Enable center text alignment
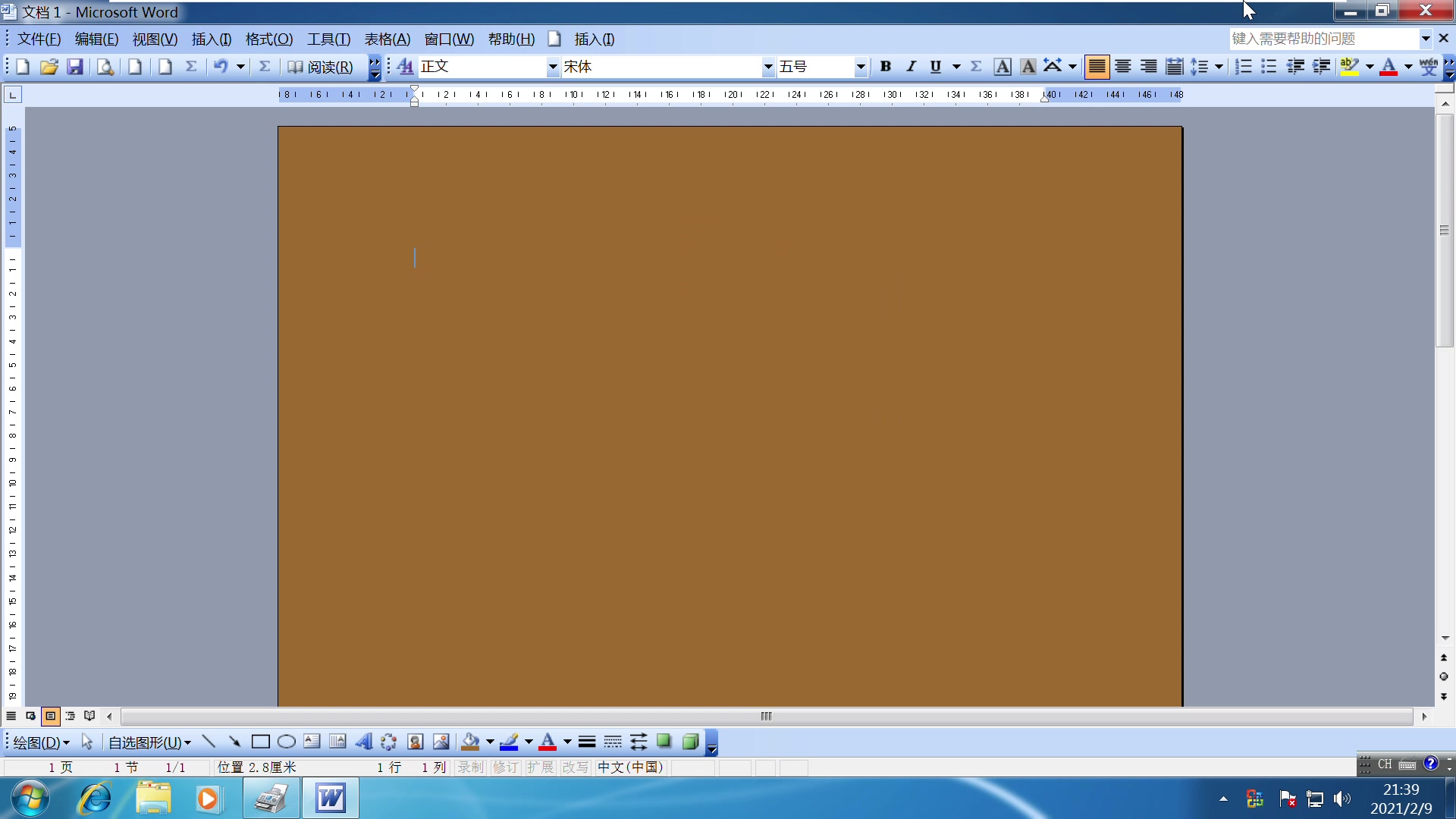 [x=1122, y=67]
